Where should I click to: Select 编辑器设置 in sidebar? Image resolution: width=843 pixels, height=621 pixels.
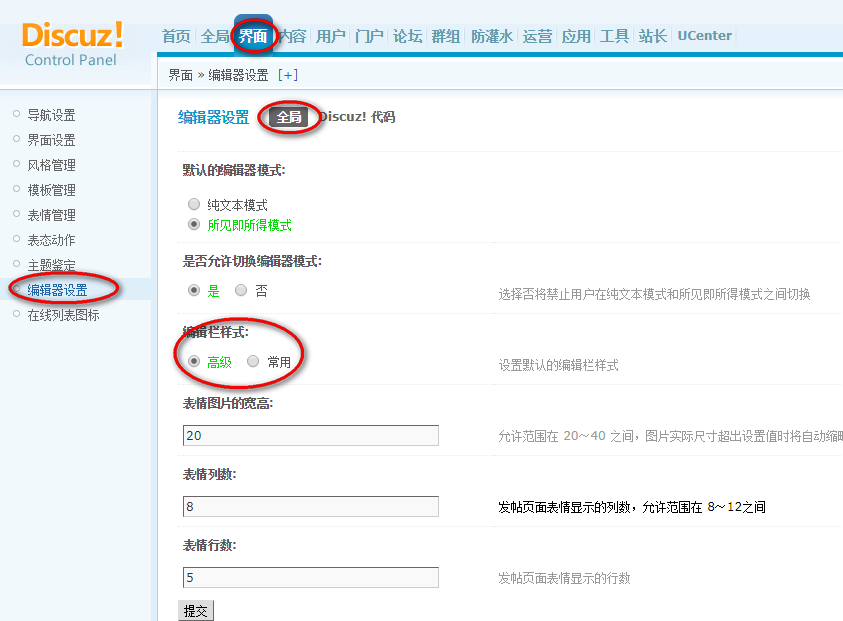[x=58, y=290]
